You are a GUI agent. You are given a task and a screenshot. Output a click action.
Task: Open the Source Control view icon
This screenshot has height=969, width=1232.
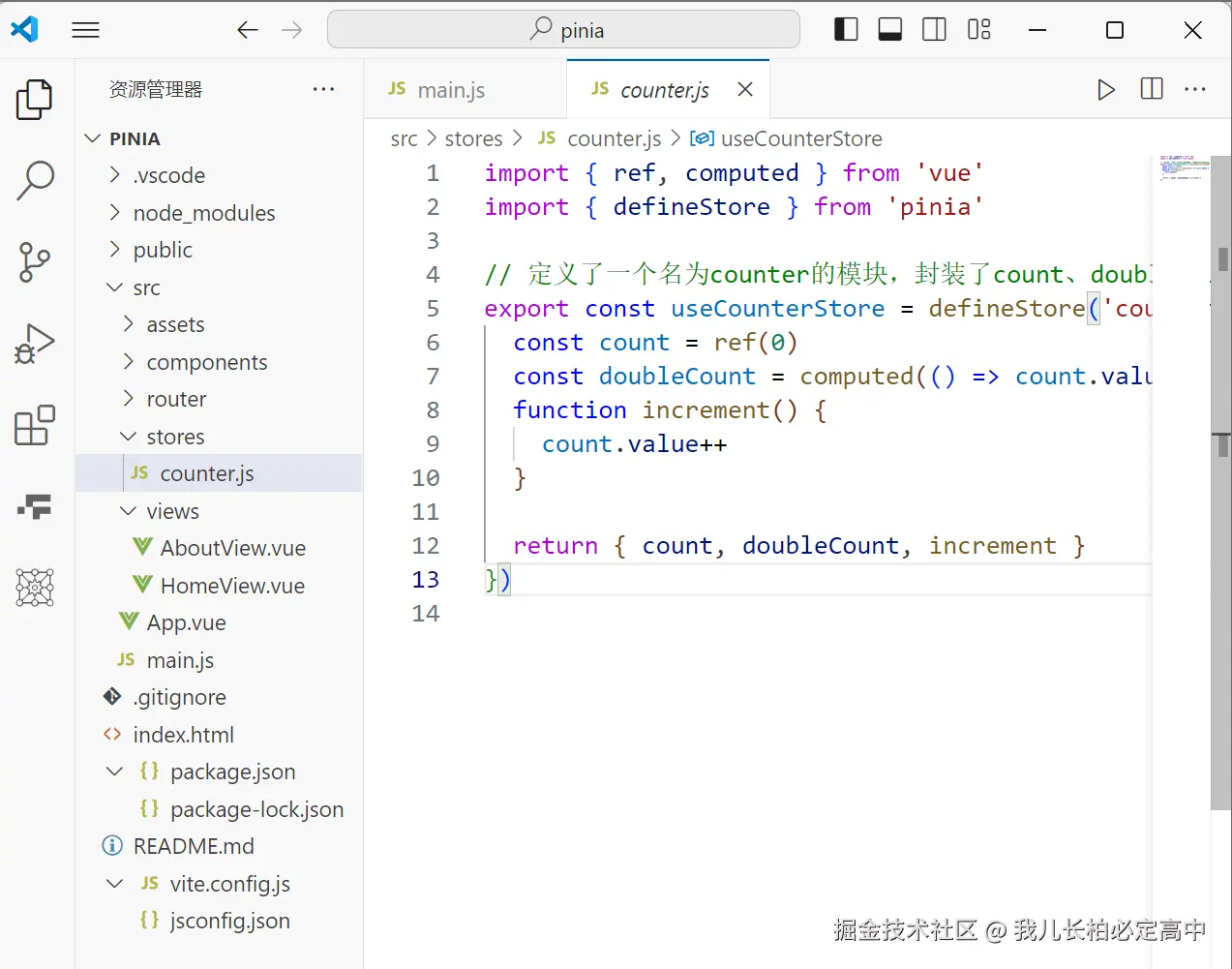(35, 262)
